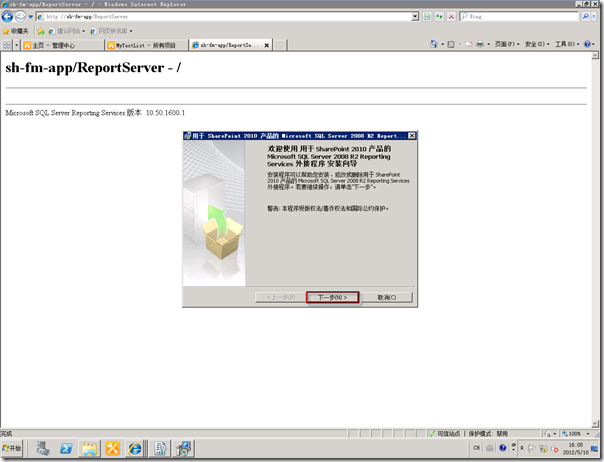604x462 pixels.
Task: Open a new blank tab
Action: tap(280, 45)
